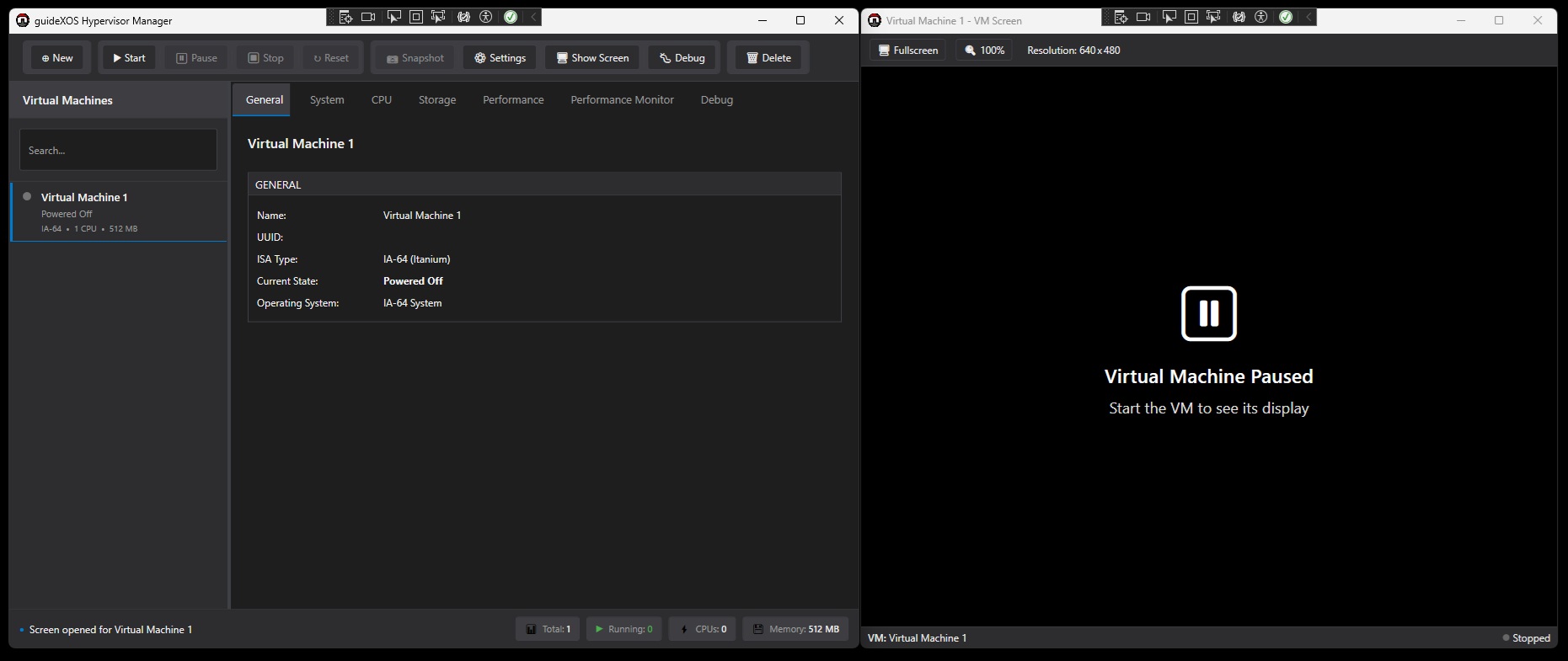Go to the Storage tab
The image size is (1568, 661).
[x=437, y=99]
